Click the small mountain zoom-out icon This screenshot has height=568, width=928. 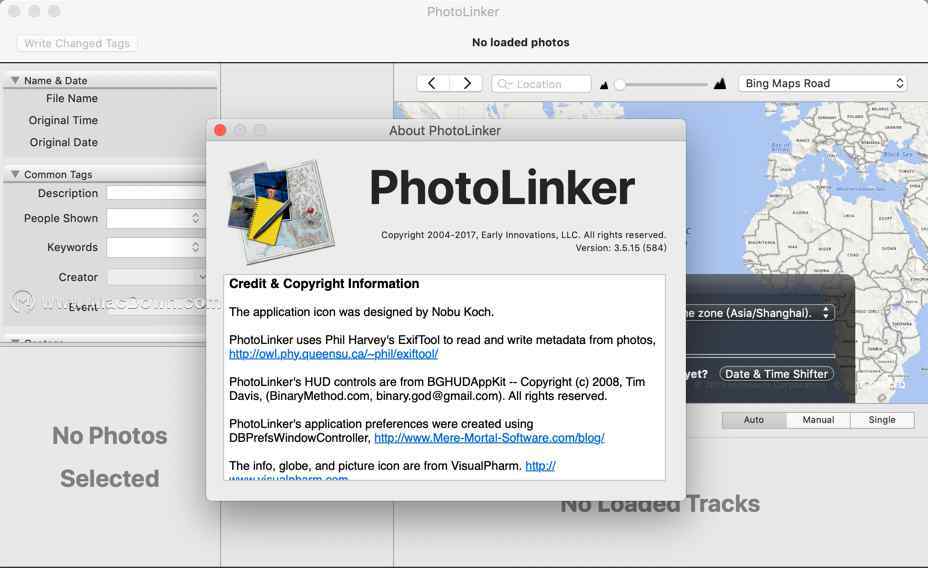coord(604,85)
